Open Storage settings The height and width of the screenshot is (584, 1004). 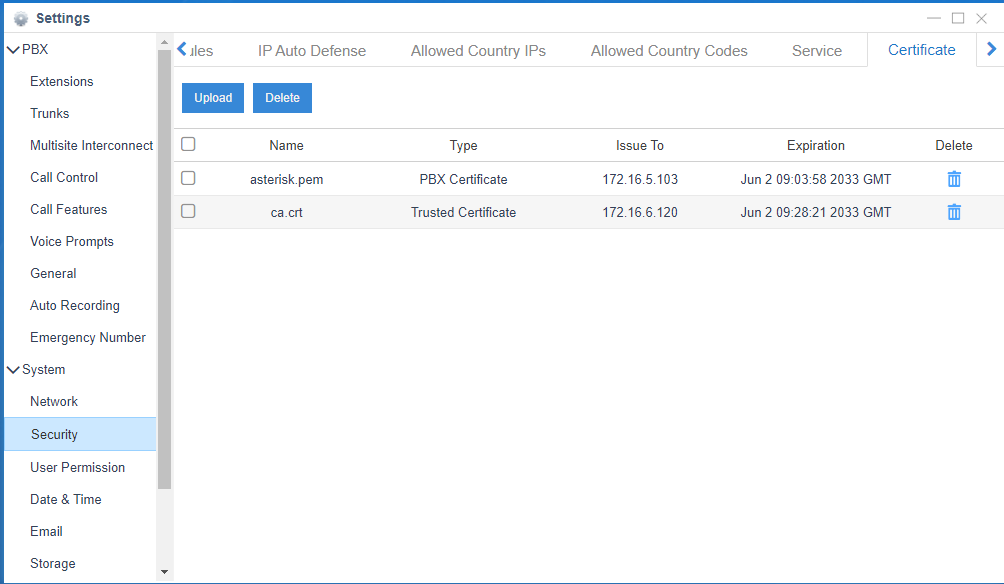click(53, 564)
